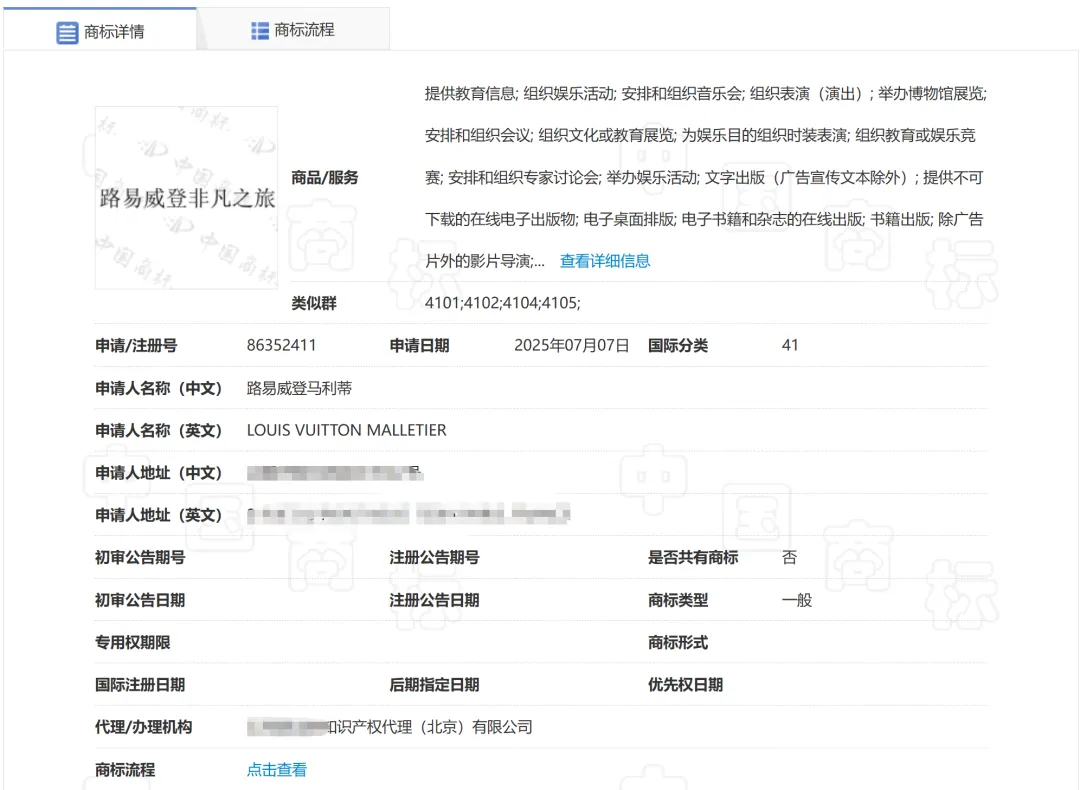The height and width of the screenshot is (790, 1080).
Task: Click the 申请人地址（中文） label
Action: [x=158, y=473]
